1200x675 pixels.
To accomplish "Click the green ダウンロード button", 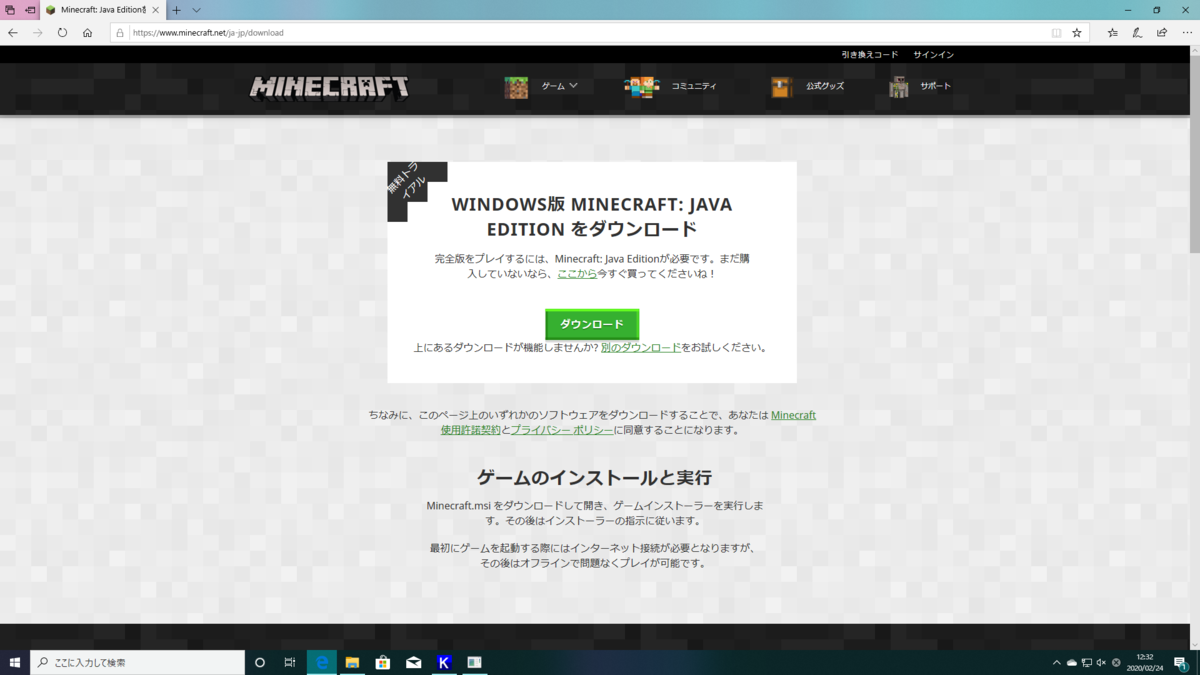I will (591, 324).
